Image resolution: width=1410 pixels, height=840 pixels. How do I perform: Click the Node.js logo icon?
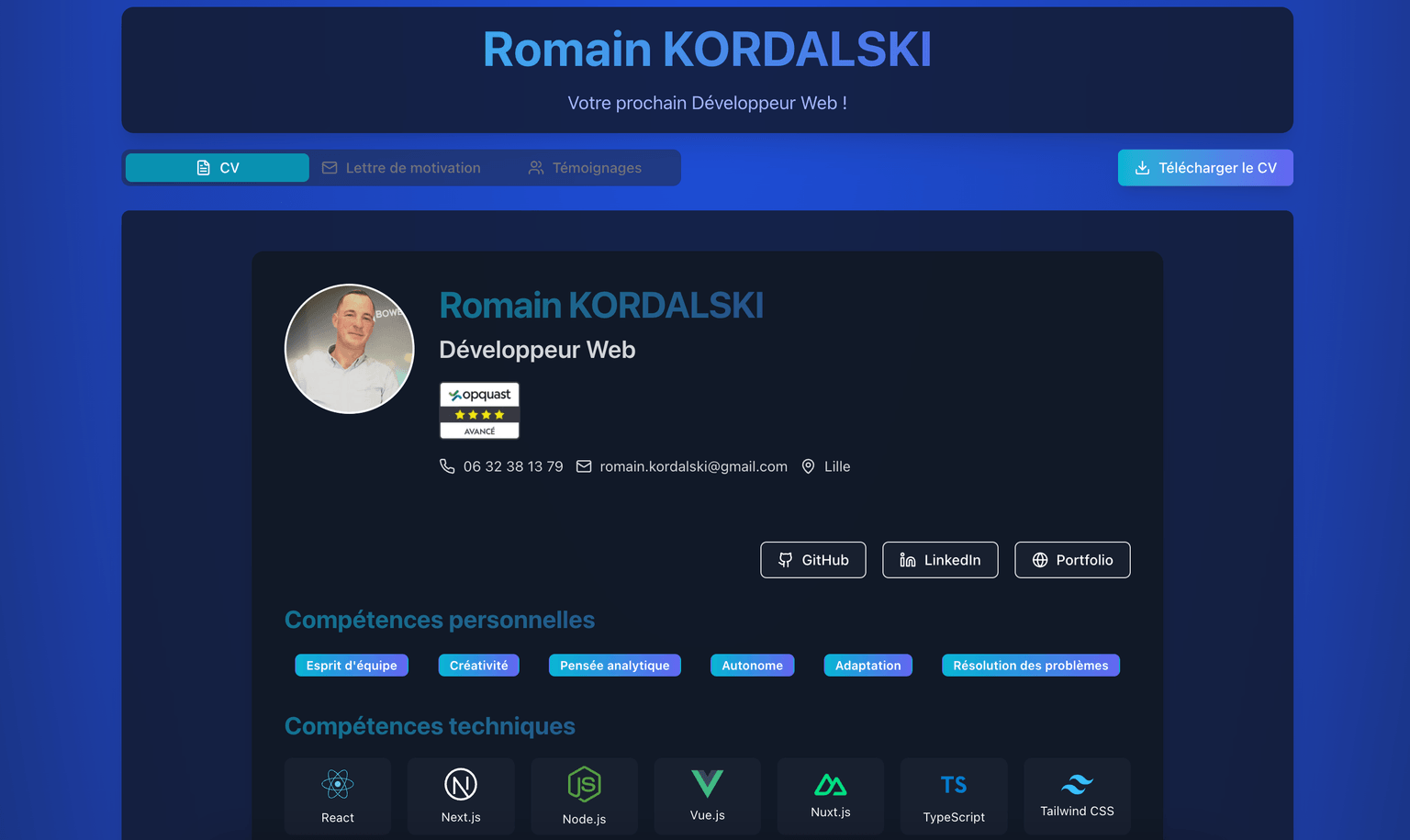[584, 785]
